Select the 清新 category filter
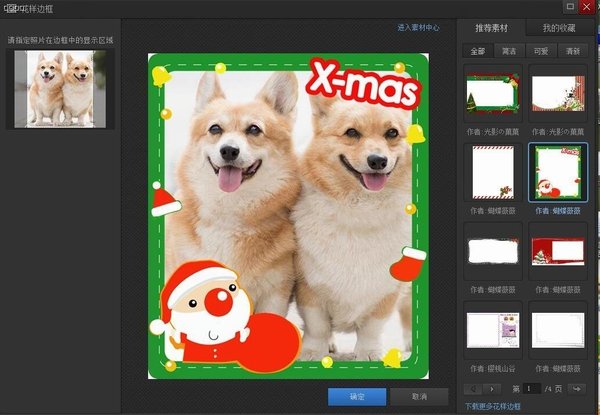 click(572, 51)
